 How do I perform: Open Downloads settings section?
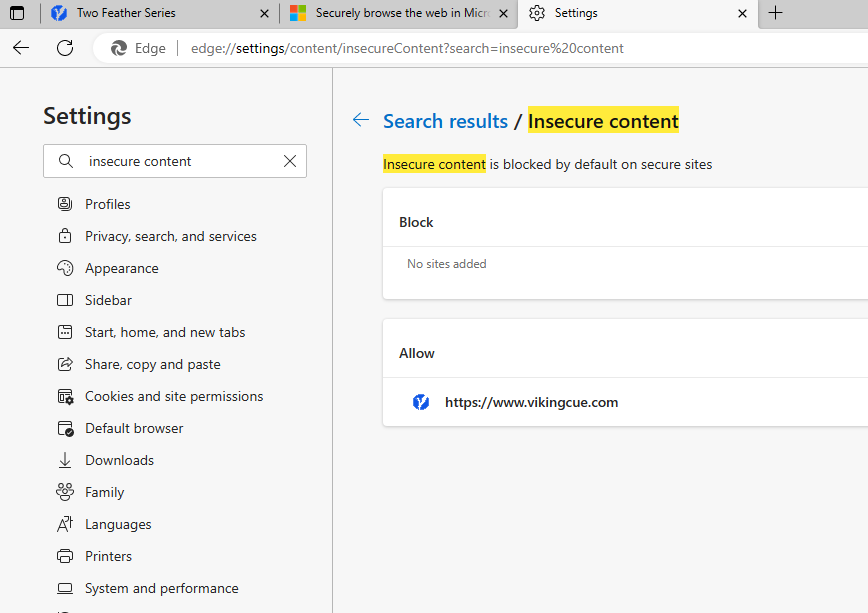pyautogui.click(x=119, y=460)
